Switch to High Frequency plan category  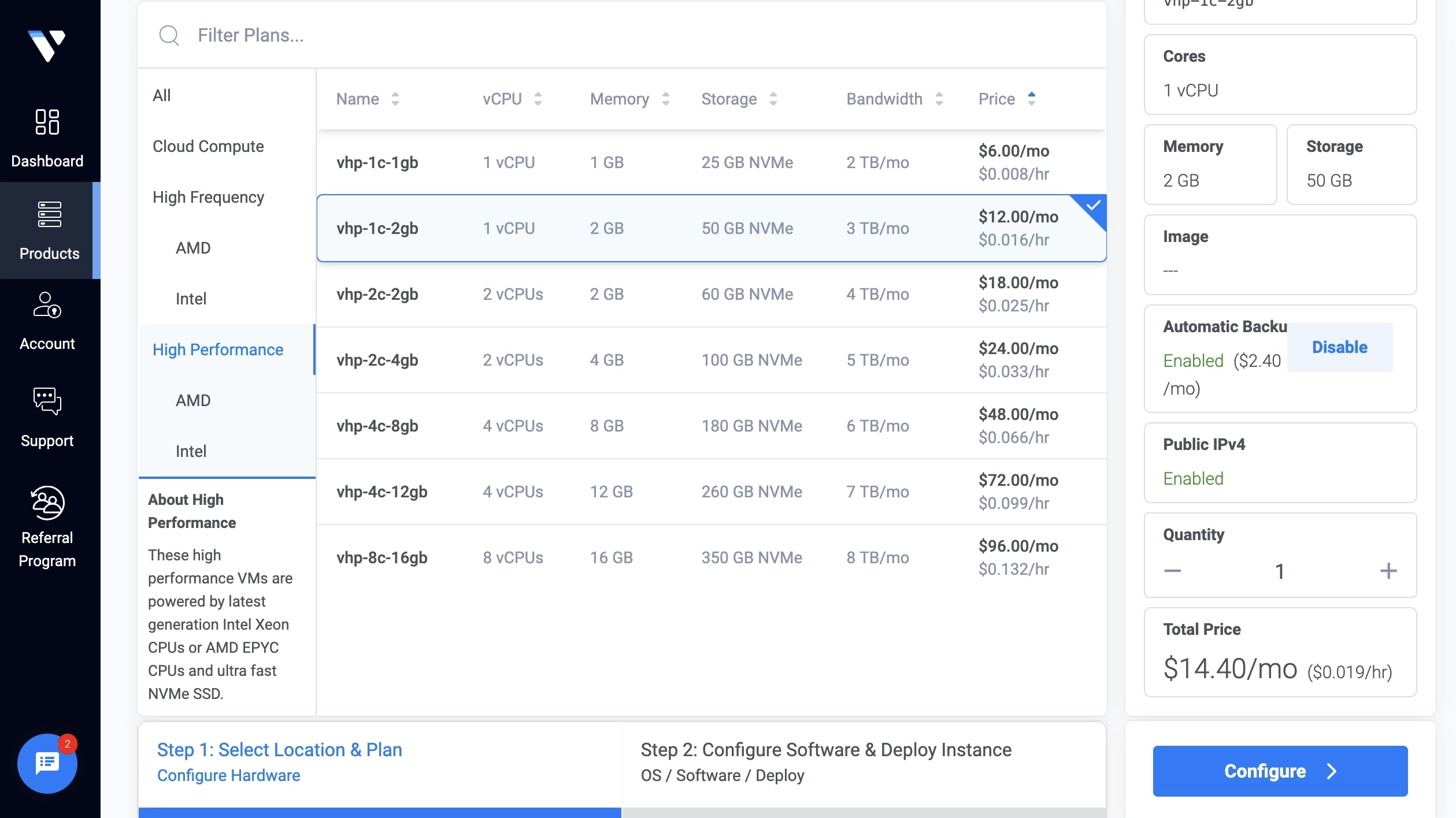pos(208,197)
